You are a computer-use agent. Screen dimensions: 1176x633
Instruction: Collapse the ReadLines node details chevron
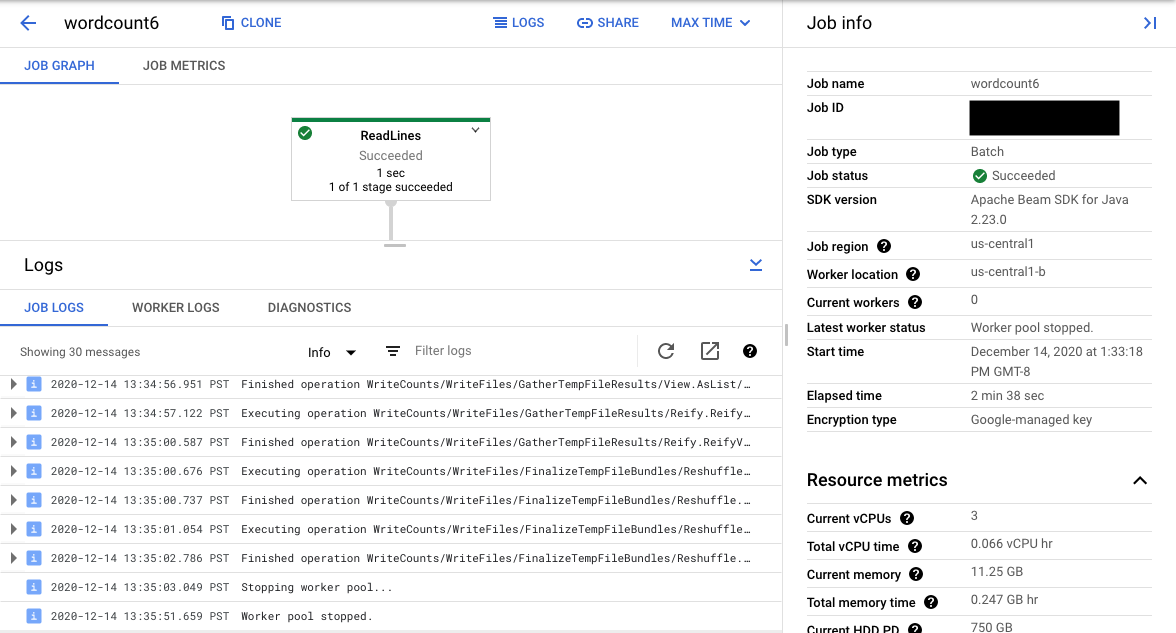click(475, 130)
